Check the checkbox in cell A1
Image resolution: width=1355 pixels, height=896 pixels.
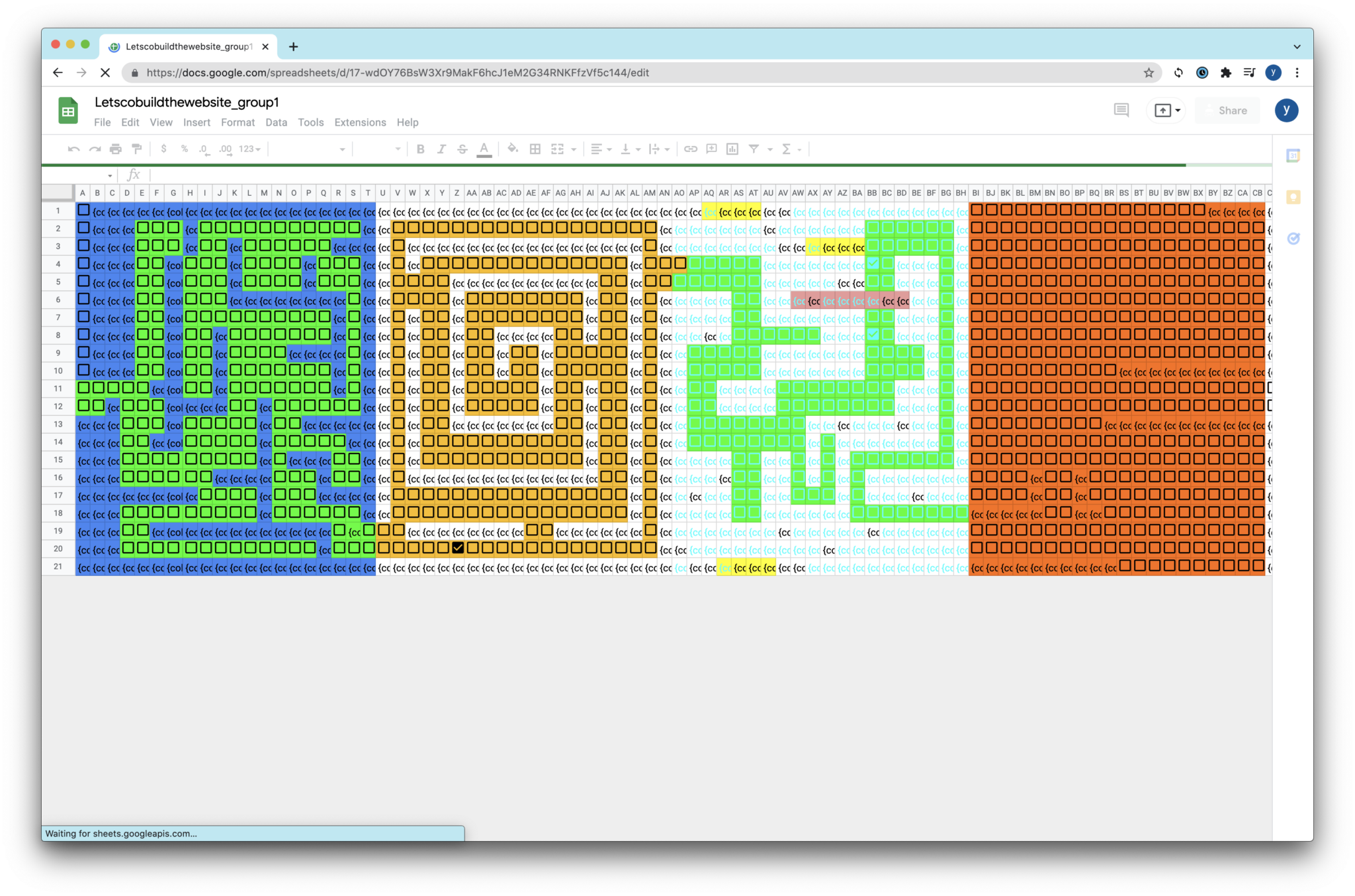tap(83, 210)
